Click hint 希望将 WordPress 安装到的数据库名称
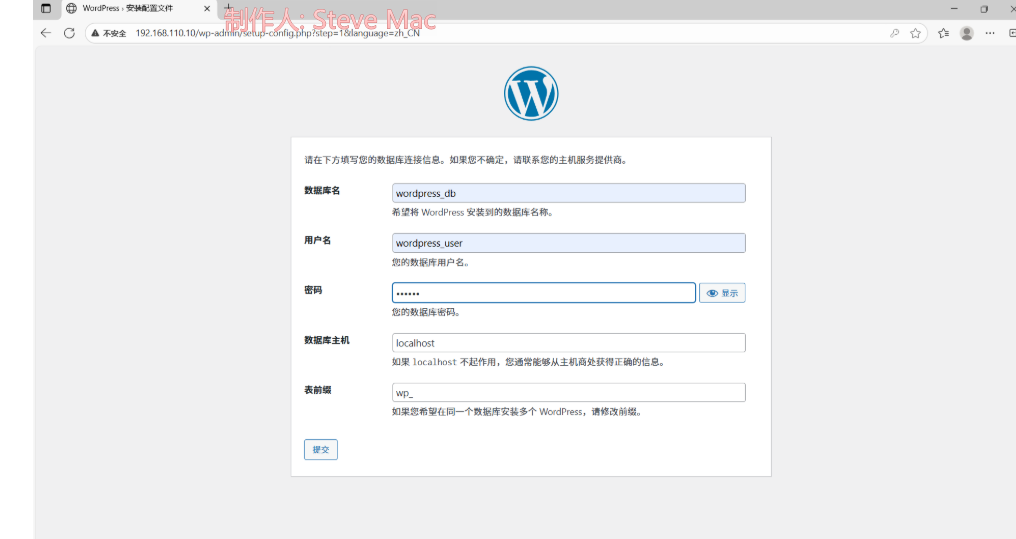 [472, 212]
